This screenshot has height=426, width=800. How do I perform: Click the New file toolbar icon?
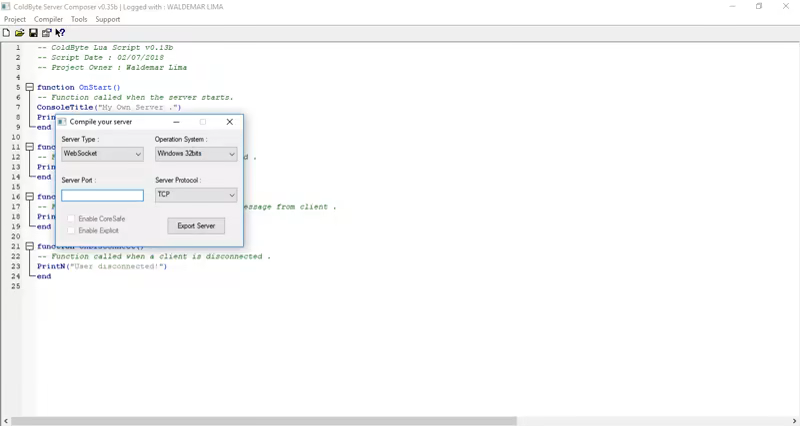(6, 33)
